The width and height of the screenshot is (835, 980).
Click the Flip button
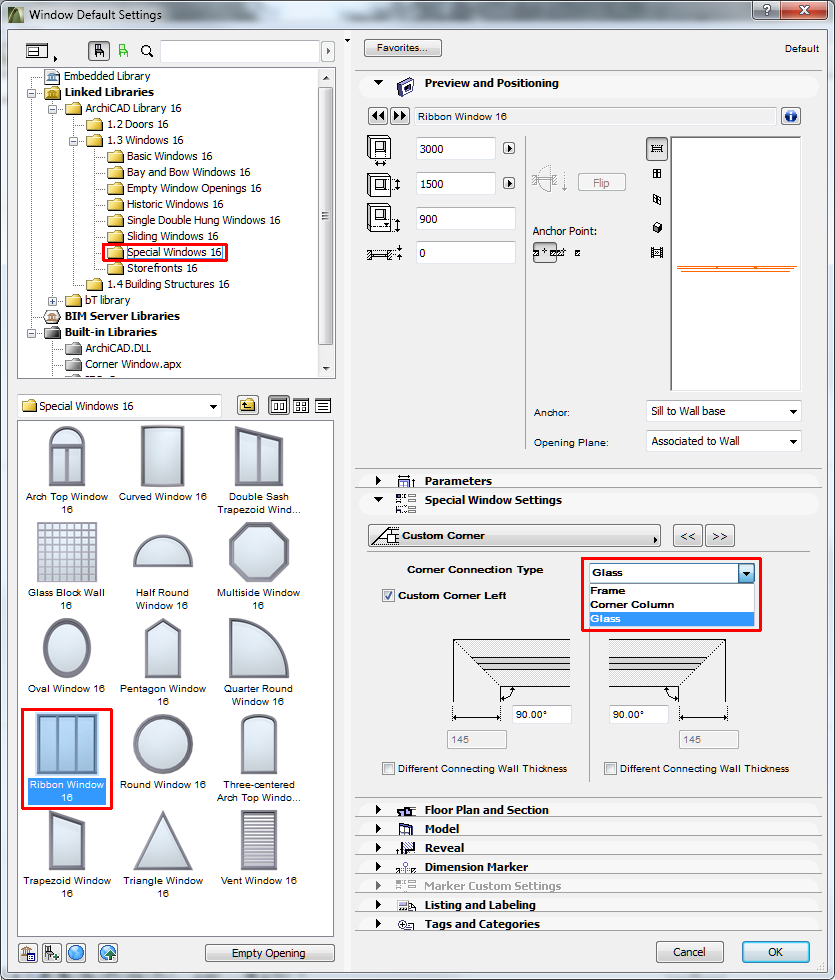coord(601,182)
